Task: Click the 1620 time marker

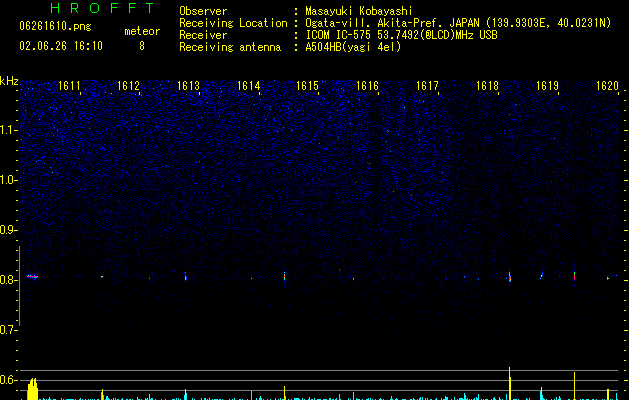Action: click(607, 86)
